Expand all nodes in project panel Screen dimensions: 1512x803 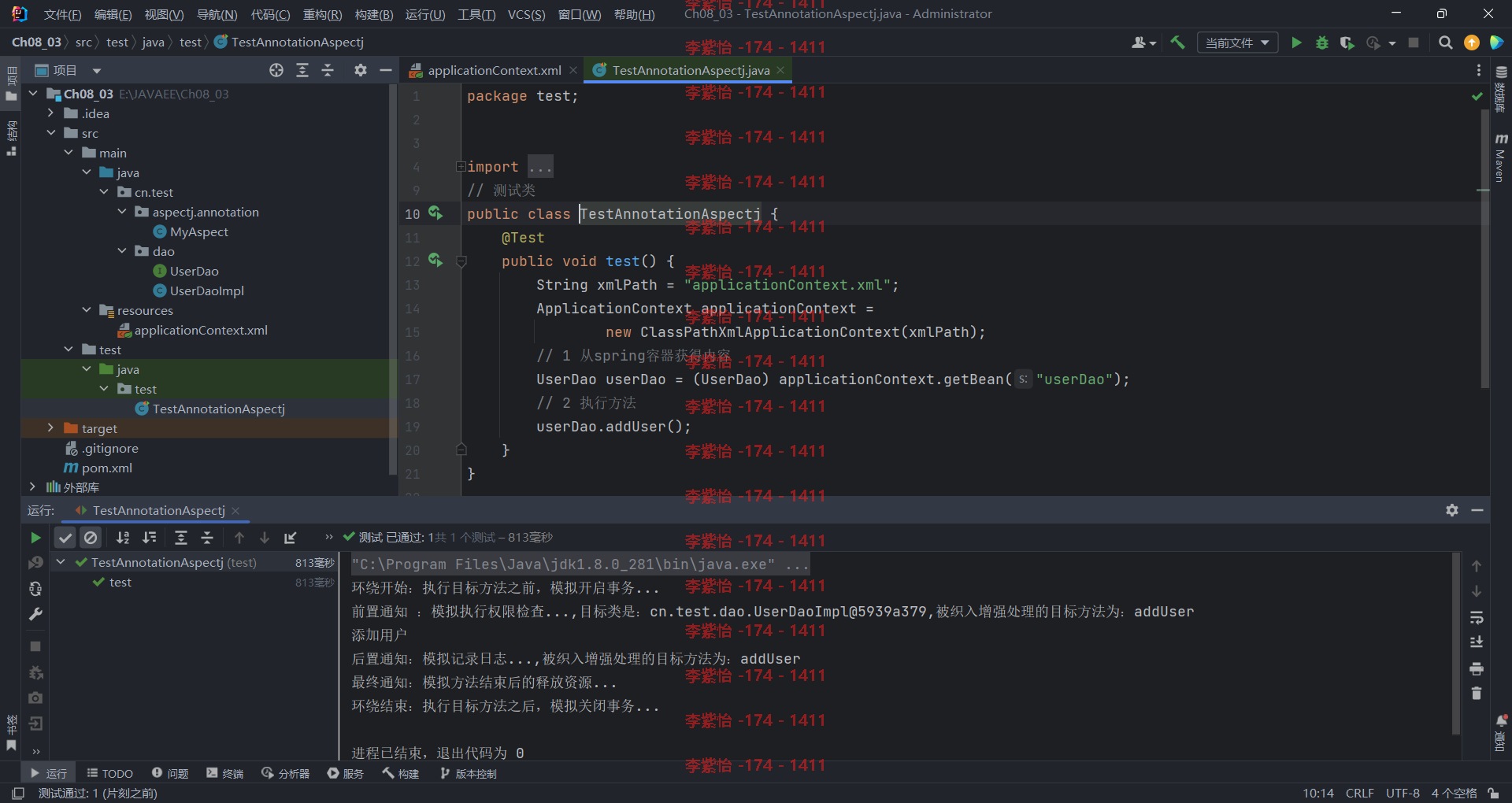[302, 70]
